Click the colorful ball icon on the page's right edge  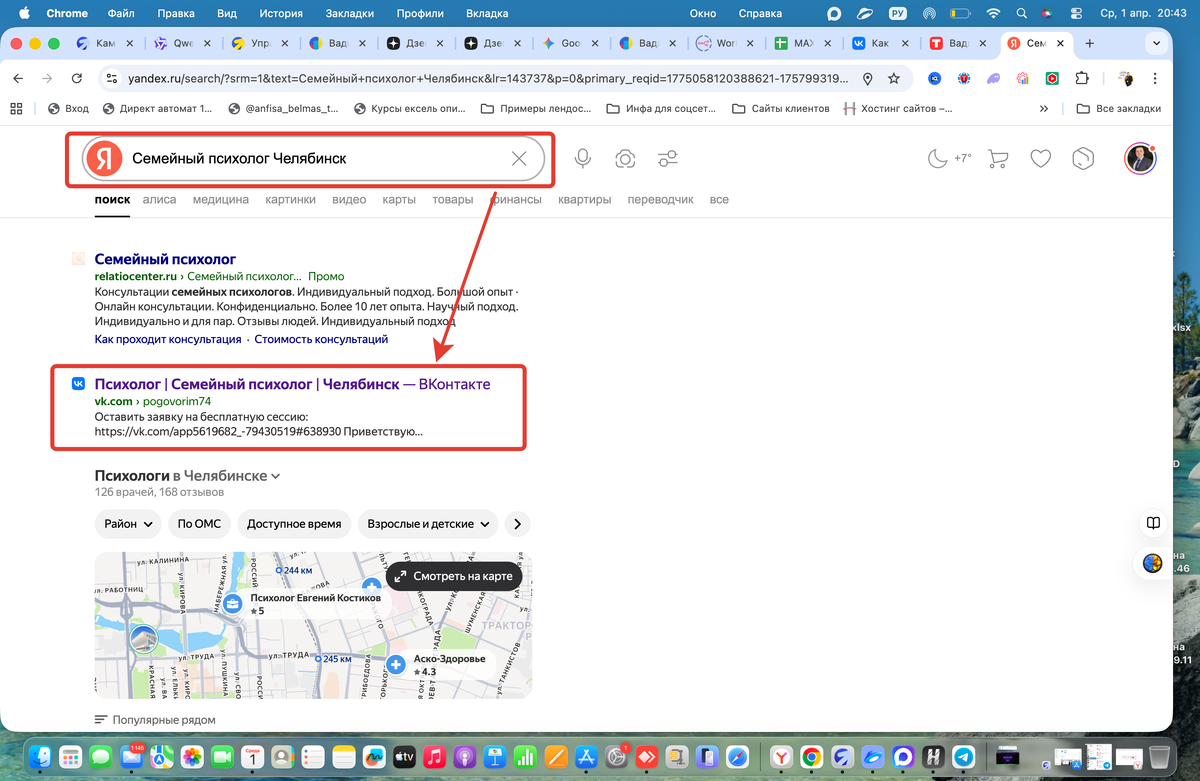[1152, 563]
